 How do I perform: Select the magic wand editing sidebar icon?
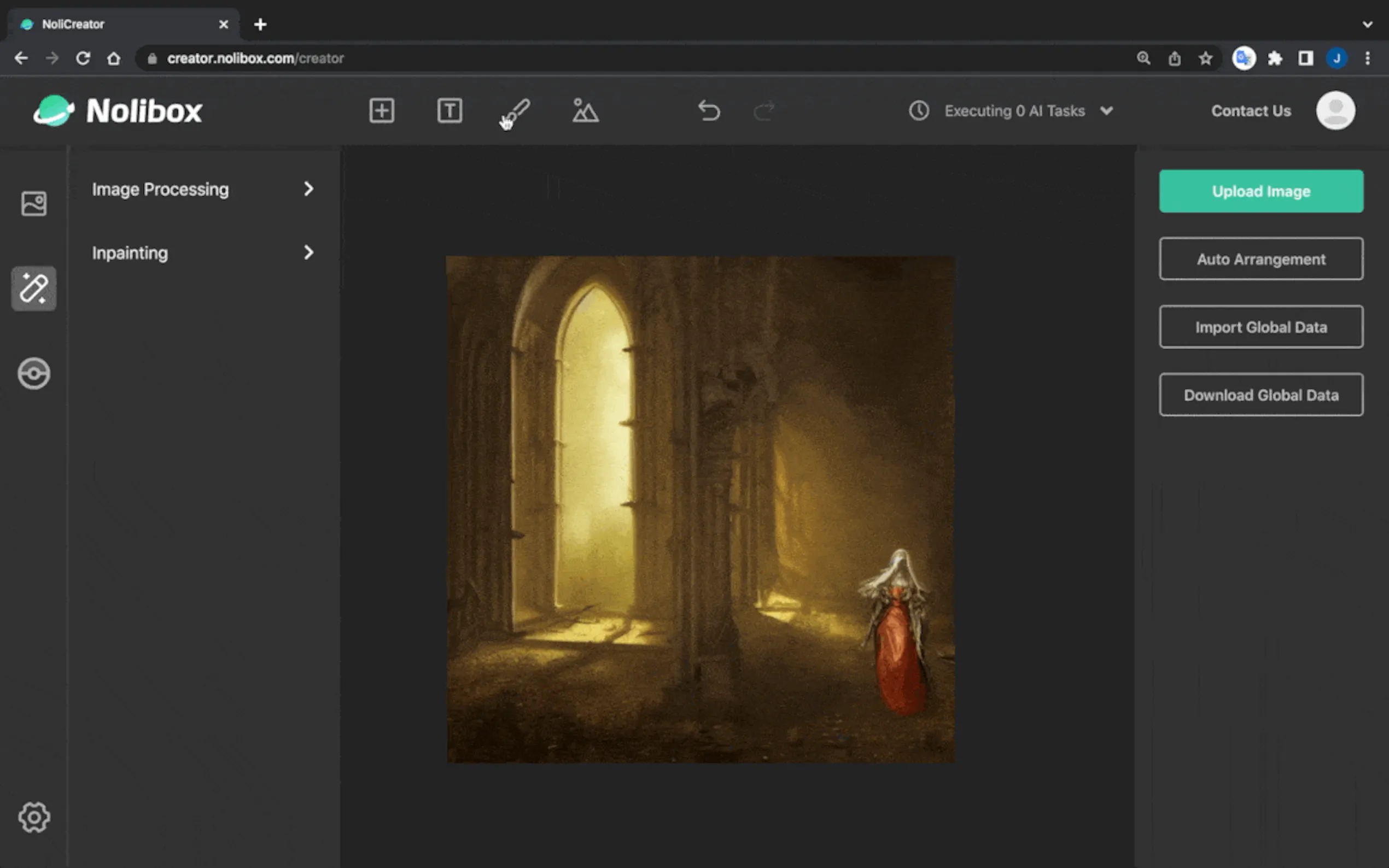[x=34, y=288]
